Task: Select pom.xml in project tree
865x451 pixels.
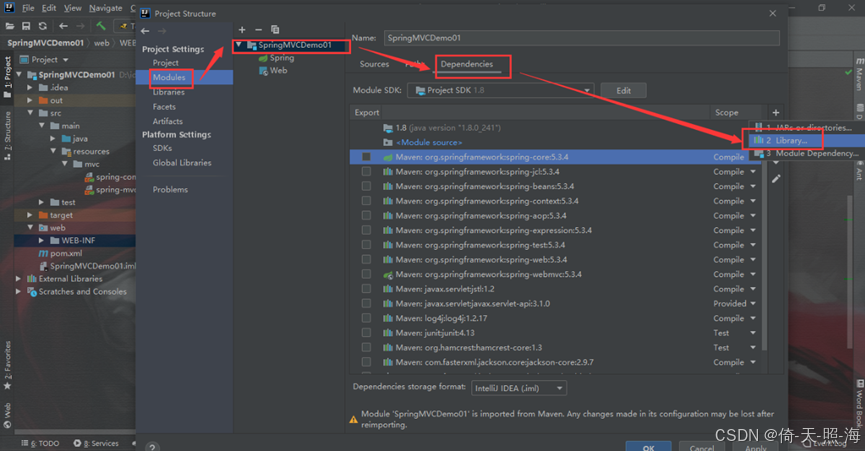Action: pos(60,254)
